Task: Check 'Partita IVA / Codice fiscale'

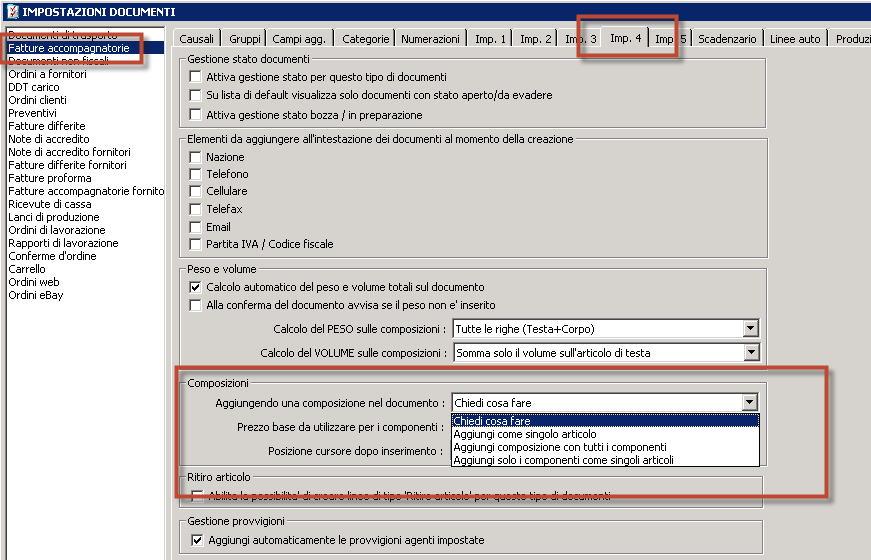Action: 195,244
